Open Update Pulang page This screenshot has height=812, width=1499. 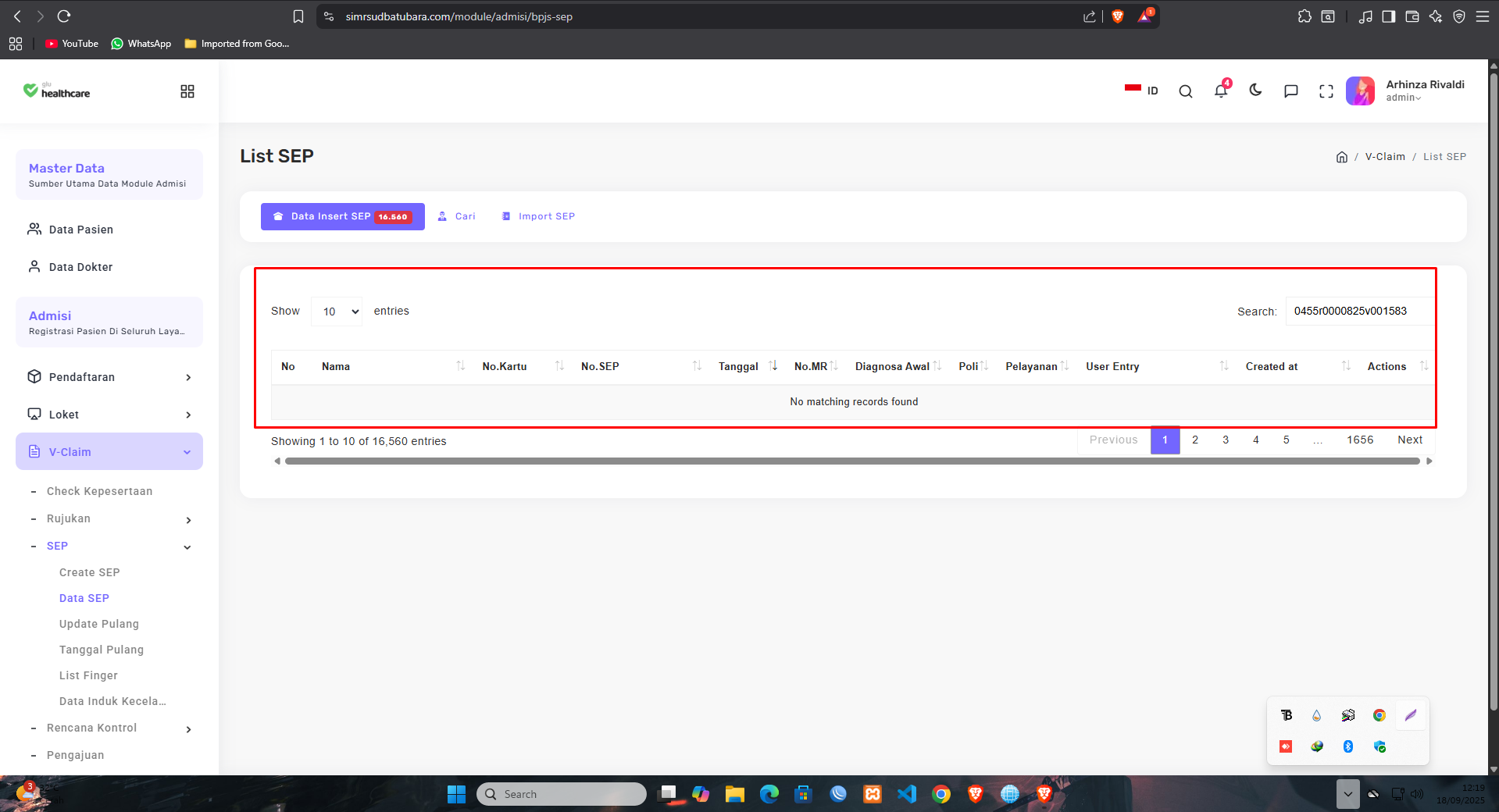[99, 624]
